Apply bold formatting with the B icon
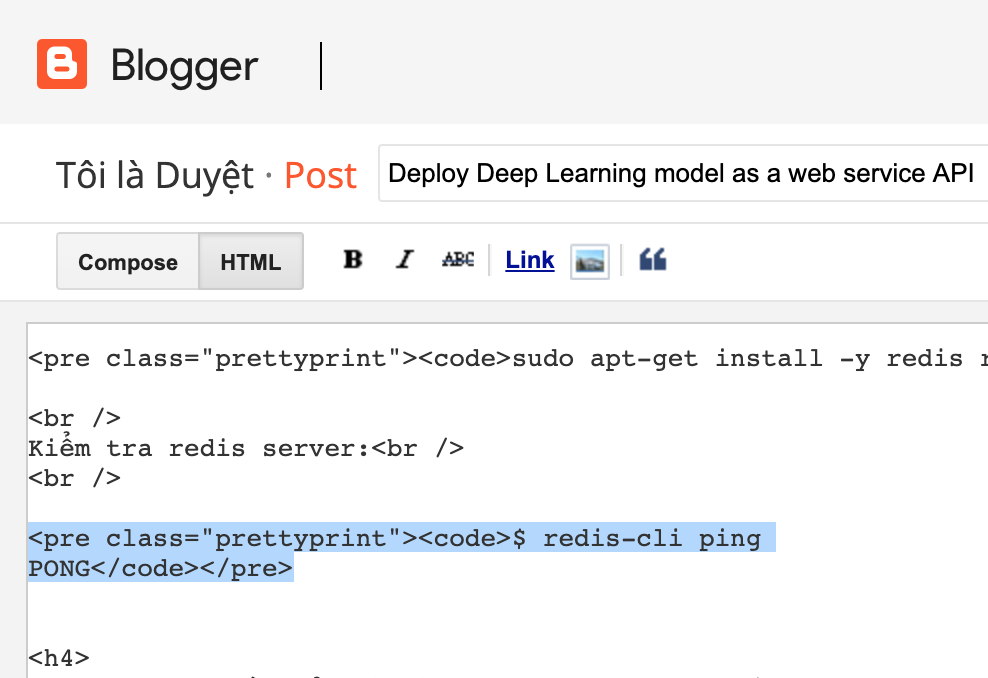988x678 pixels. point(353,260)
